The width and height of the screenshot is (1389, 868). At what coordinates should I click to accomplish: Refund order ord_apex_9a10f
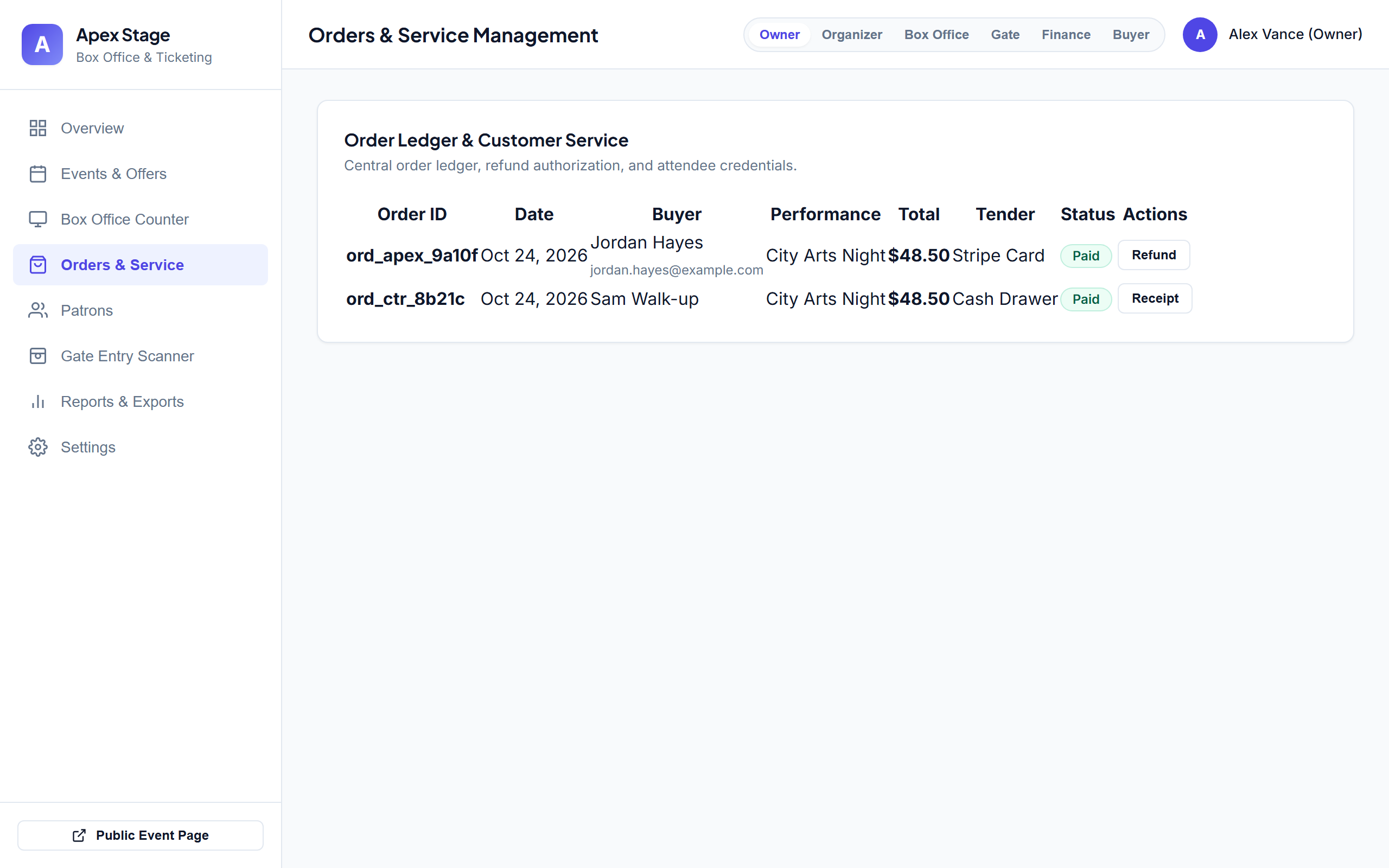[1154, 255]
